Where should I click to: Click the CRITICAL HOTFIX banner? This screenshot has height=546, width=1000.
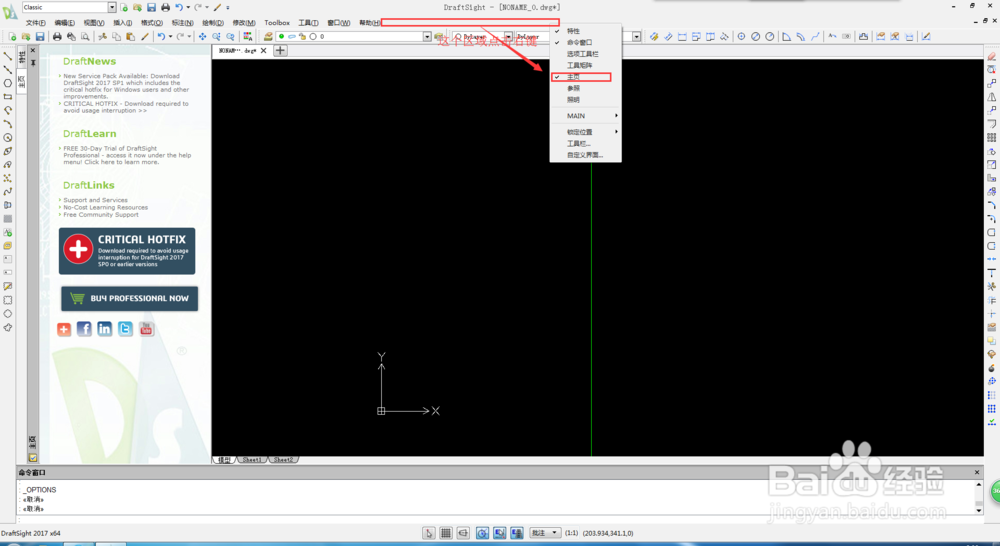click(x=127, y=251)
